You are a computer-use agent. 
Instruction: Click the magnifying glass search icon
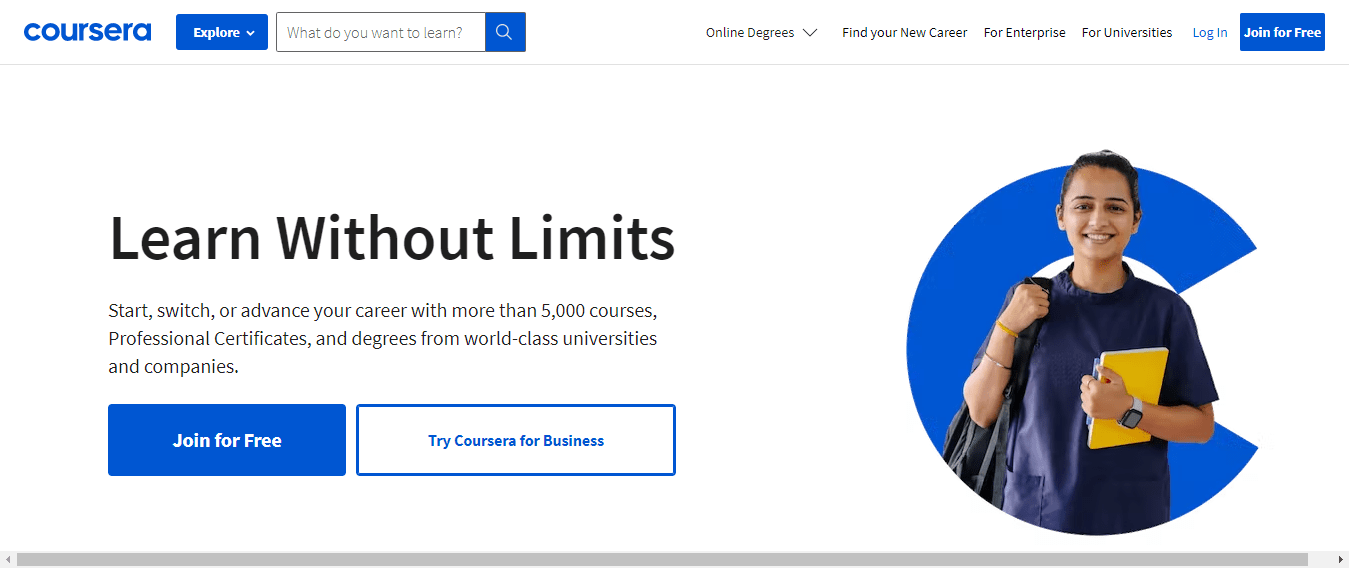pos(505,32)
